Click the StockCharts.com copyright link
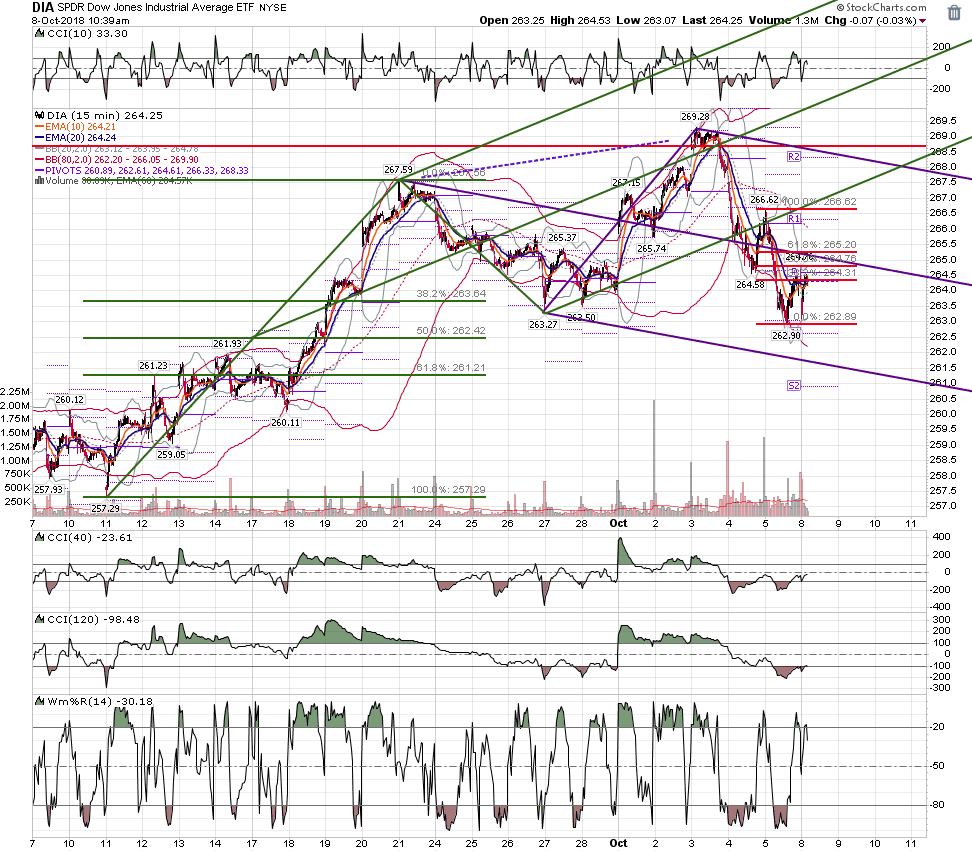 tap(881, 7)
